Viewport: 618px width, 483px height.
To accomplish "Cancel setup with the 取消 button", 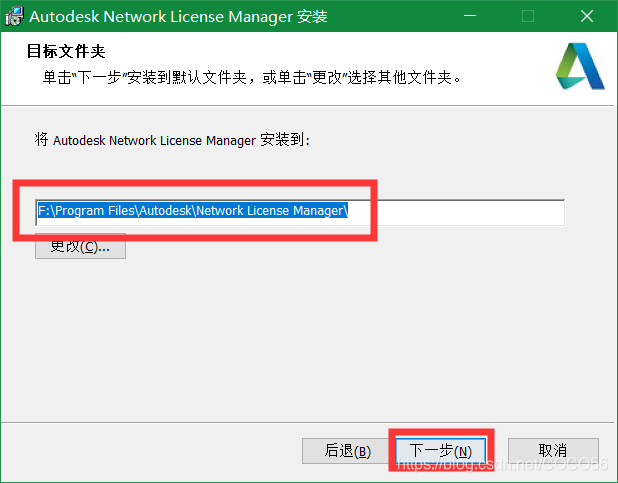I will pyautogui.click(x=553, y=451).
